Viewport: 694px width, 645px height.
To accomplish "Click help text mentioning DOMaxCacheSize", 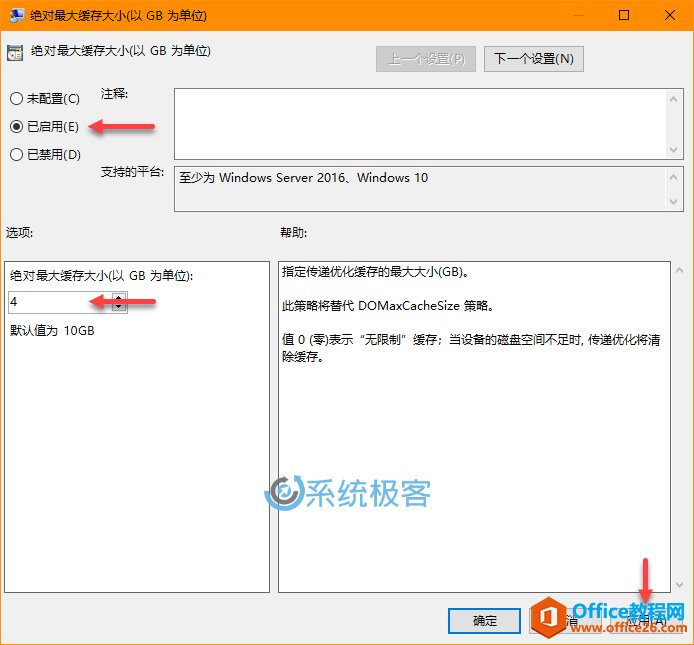I will (x=388, y=305).
